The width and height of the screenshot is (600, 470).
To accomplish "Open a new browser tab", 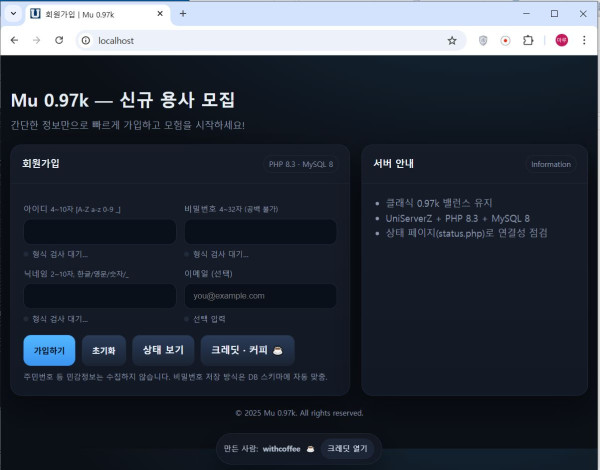I will (x=182, y=14).
